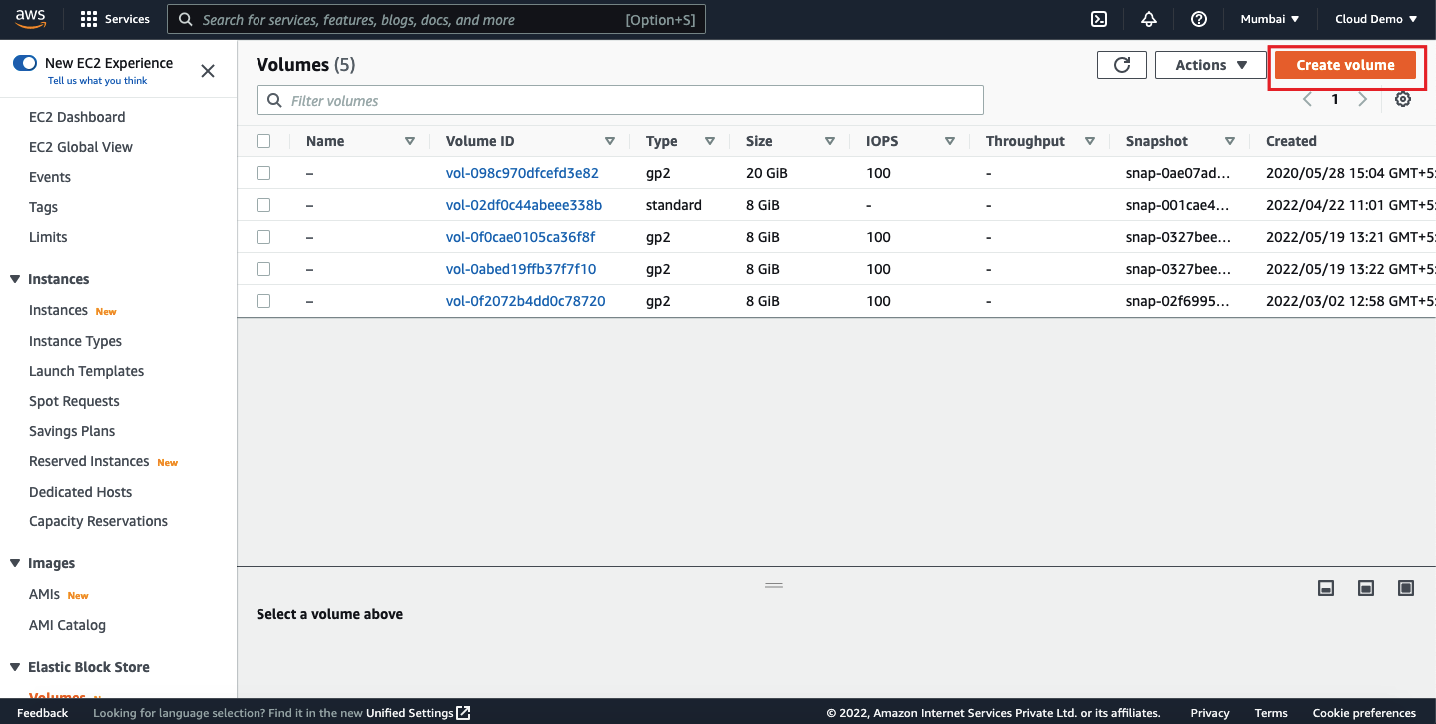
Task: Click the top AWS search field
Action: (x=436, y=19)
